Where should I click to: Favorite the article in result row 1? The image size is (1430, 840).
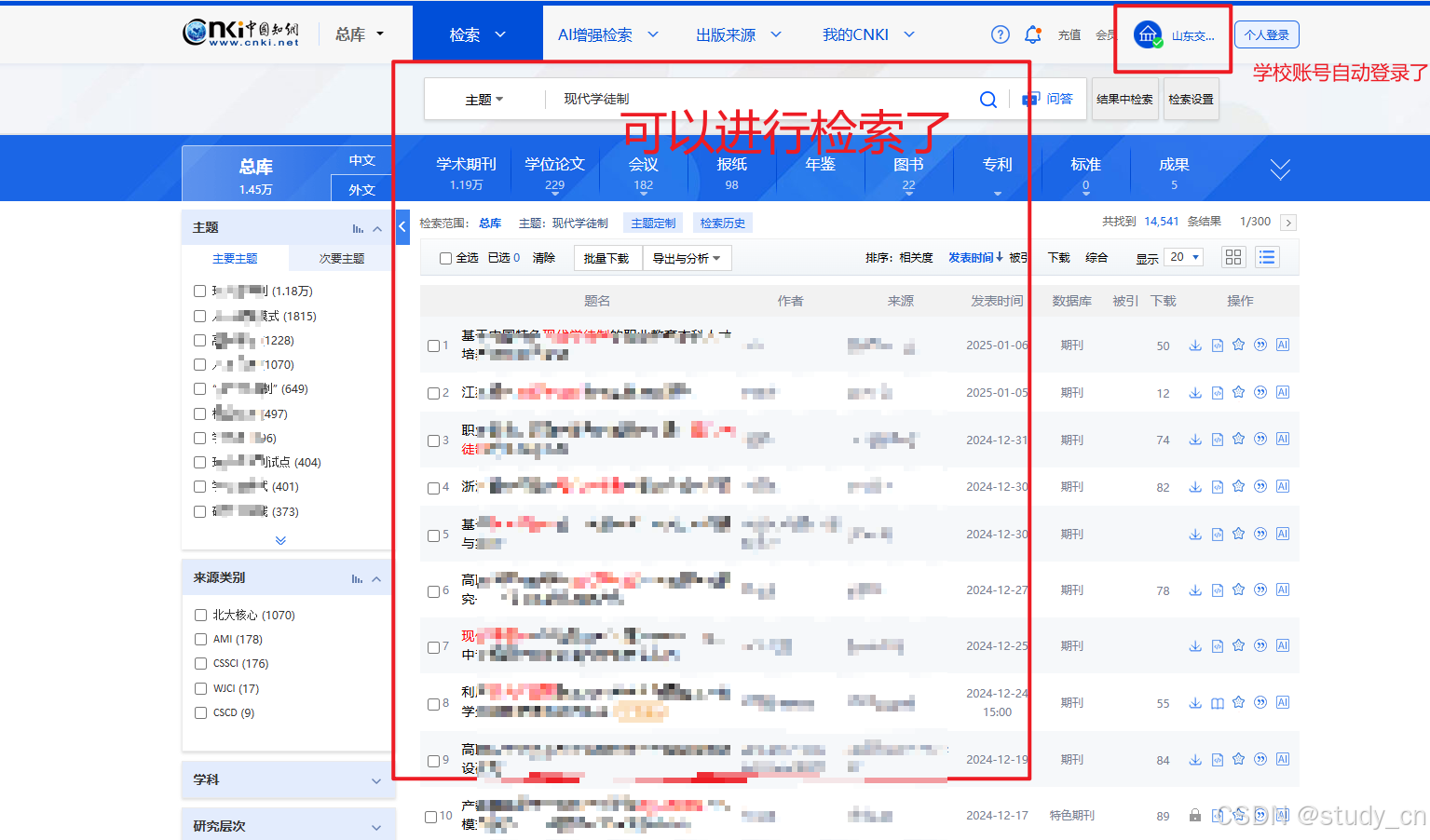pyautogui.click(x=1238, y=345)
